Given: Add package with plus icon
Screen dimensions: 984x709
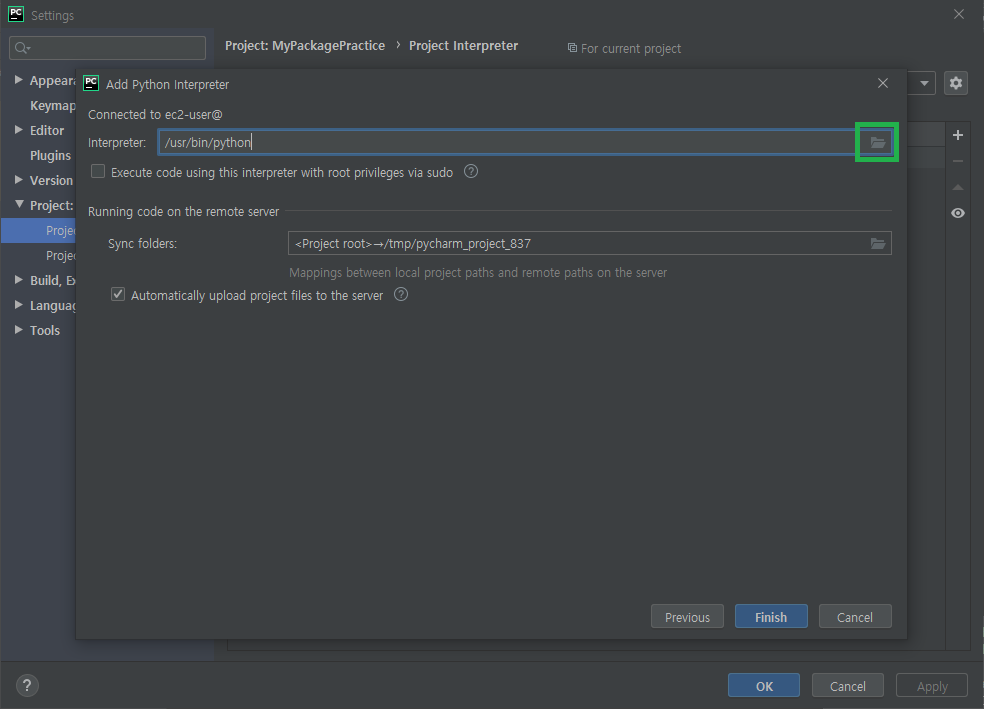Looking at the screenshot, I should point(958,135).
